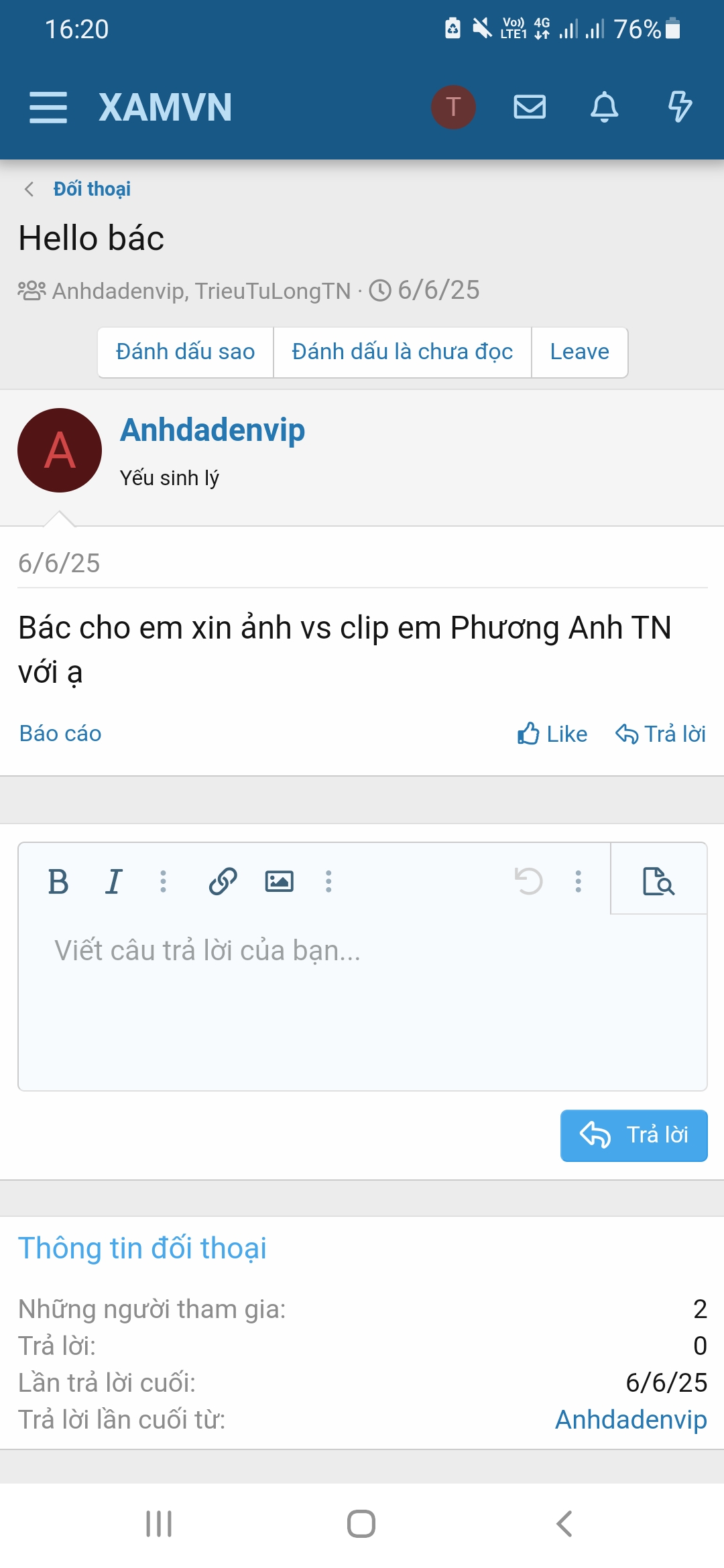Go back to Đối thoại list

click(x=92, y=189)
